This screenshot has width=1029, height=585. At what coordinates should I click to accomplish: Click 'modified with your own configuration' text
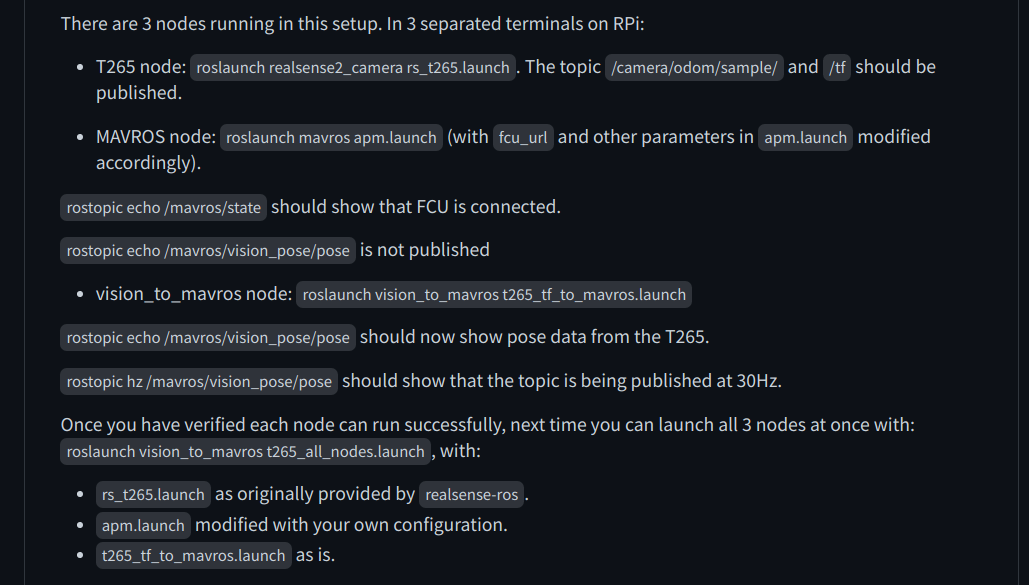click(x=351, y=525)
